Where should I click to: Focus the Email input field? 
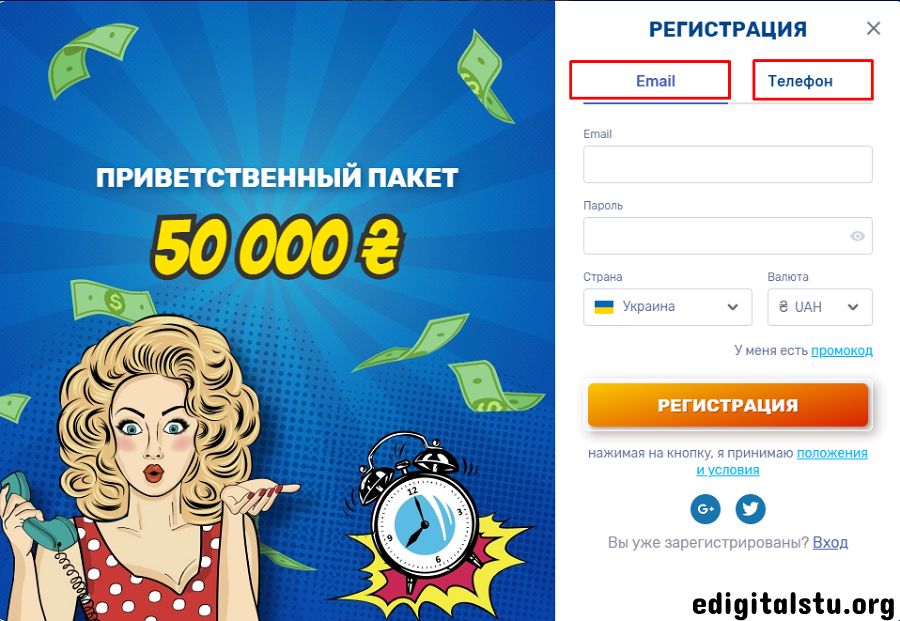[x=728, y=164]
